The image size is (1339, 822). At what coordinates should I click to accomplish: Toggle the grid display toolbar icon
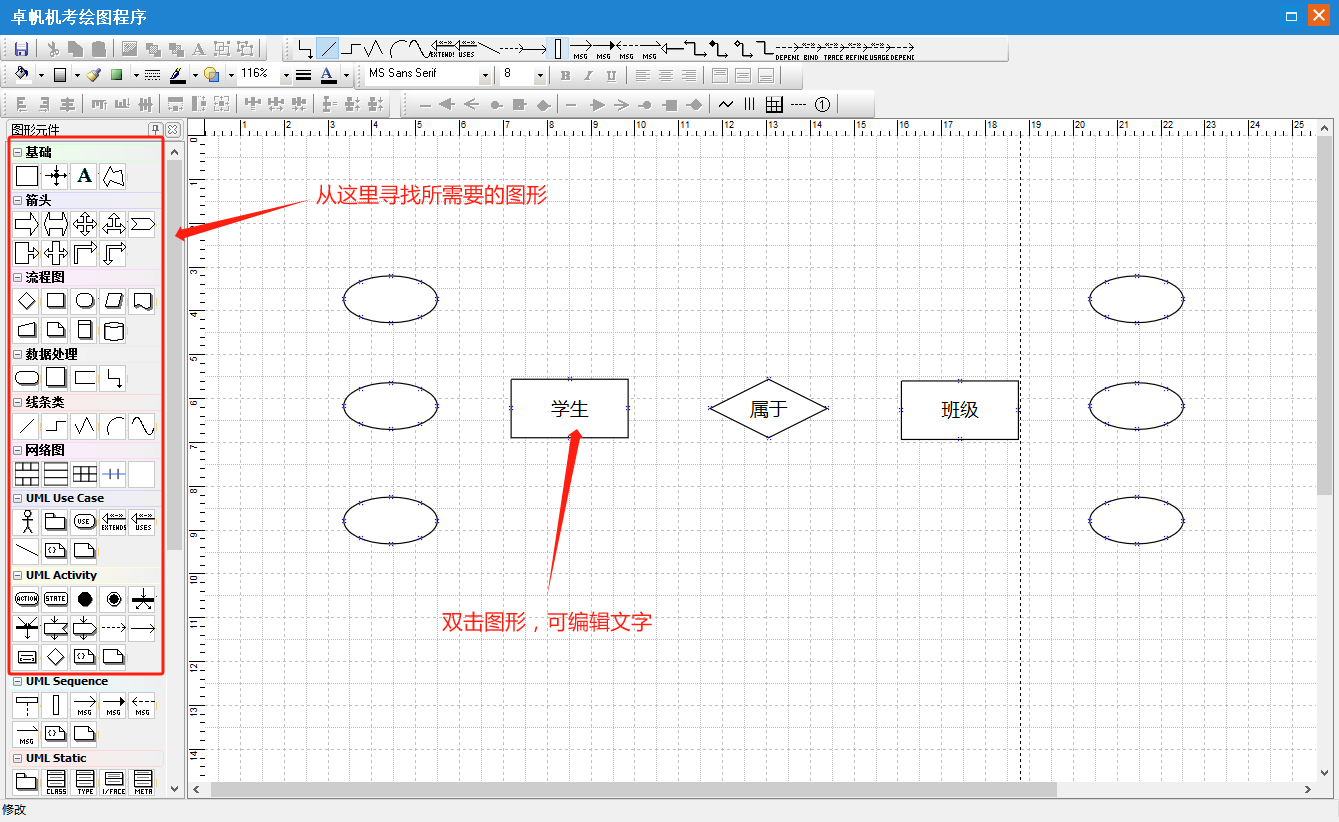click(x=773, y=104)
